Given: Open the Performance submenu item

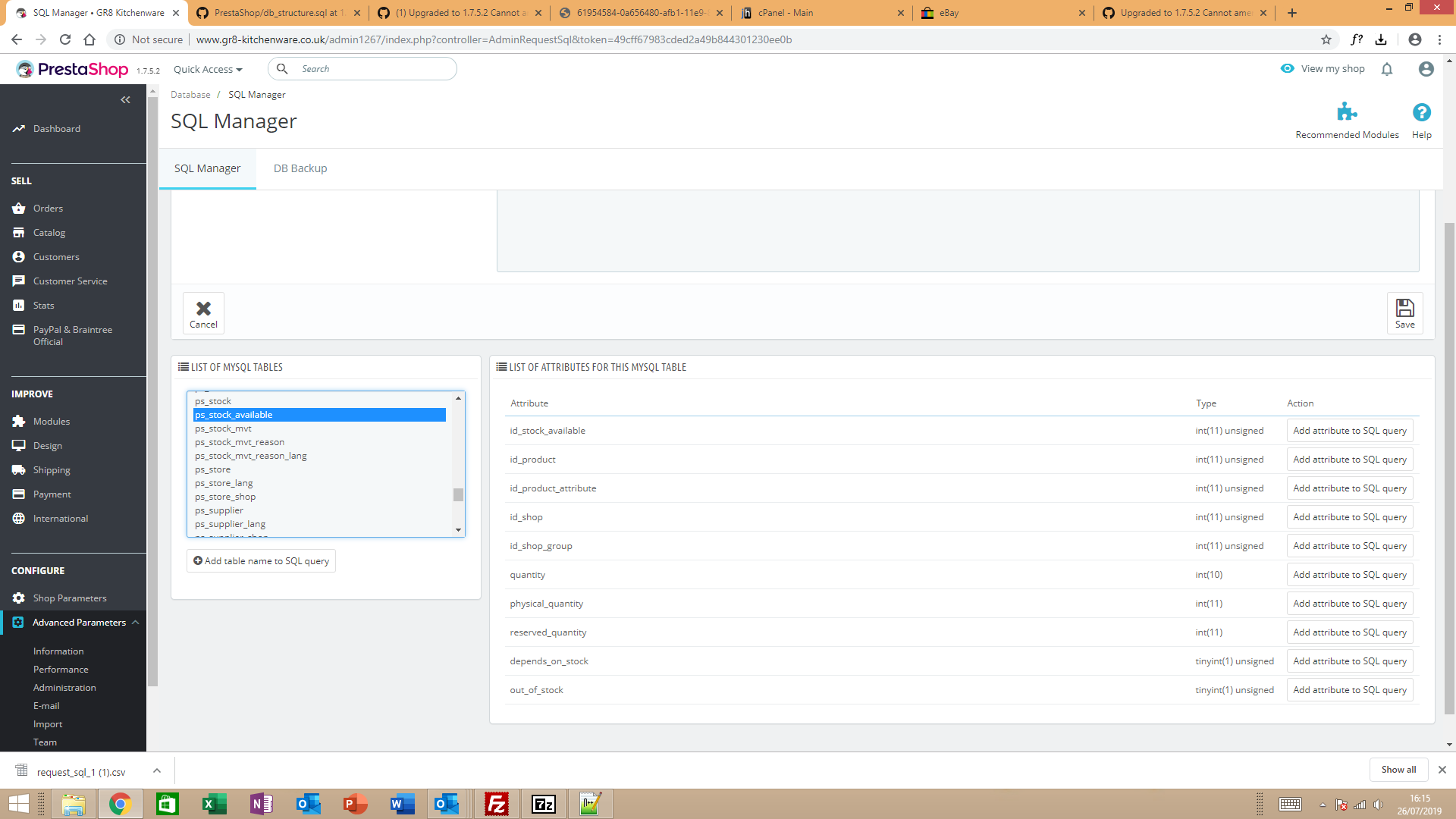Looking at the screenshot, I should click(x=61, y=670).
